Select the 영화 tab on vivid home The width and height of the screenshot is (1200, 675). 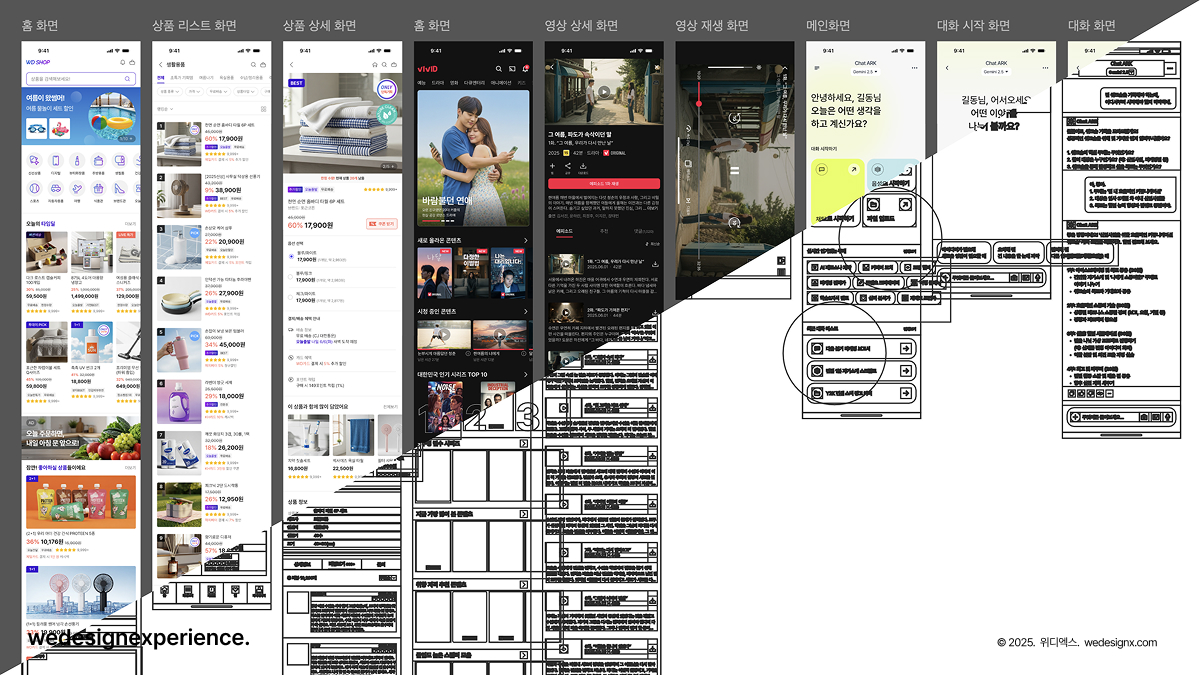tap(454, 83)
